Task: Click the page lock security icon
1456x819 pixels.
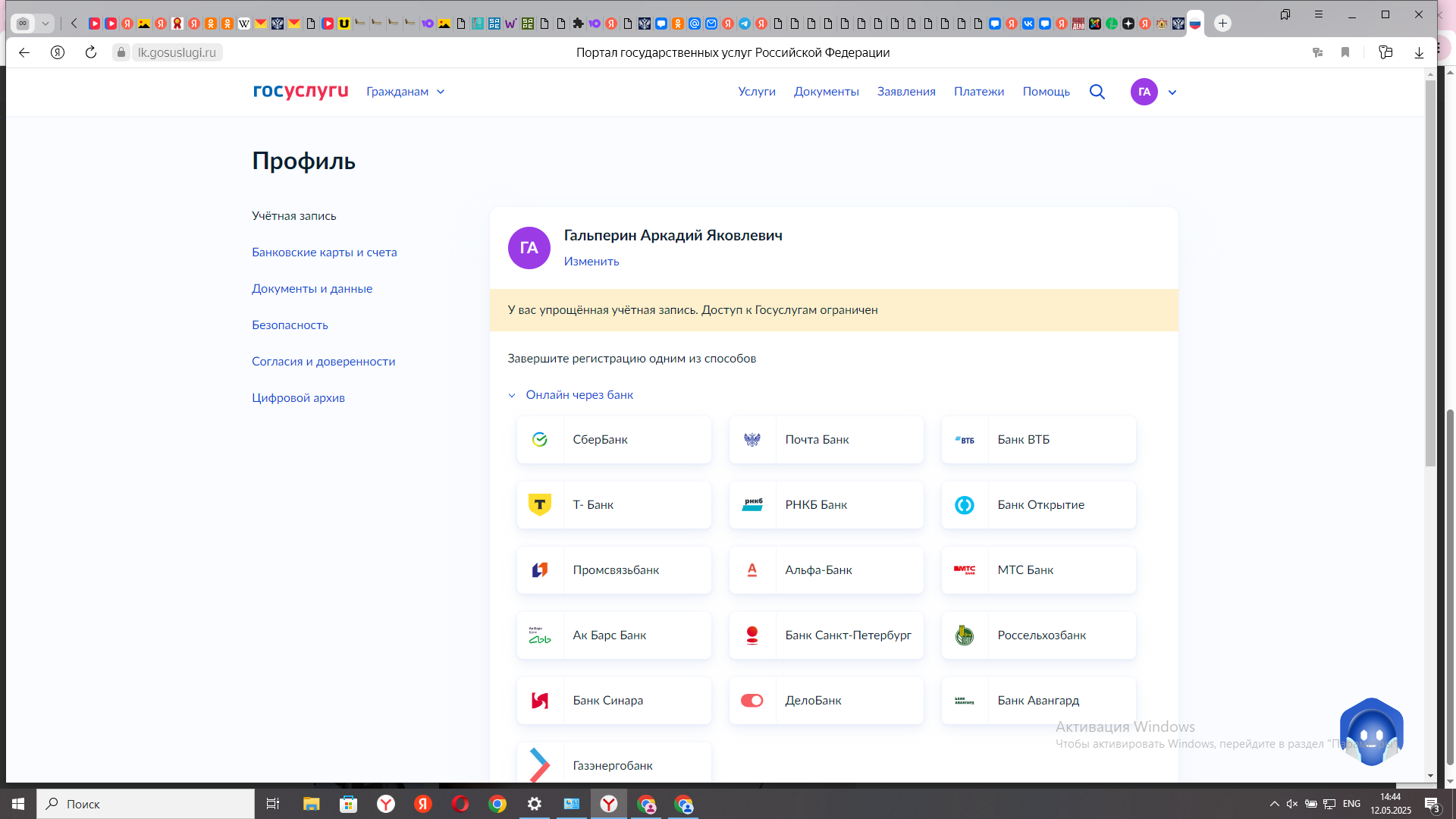Action: pos(121,52)
